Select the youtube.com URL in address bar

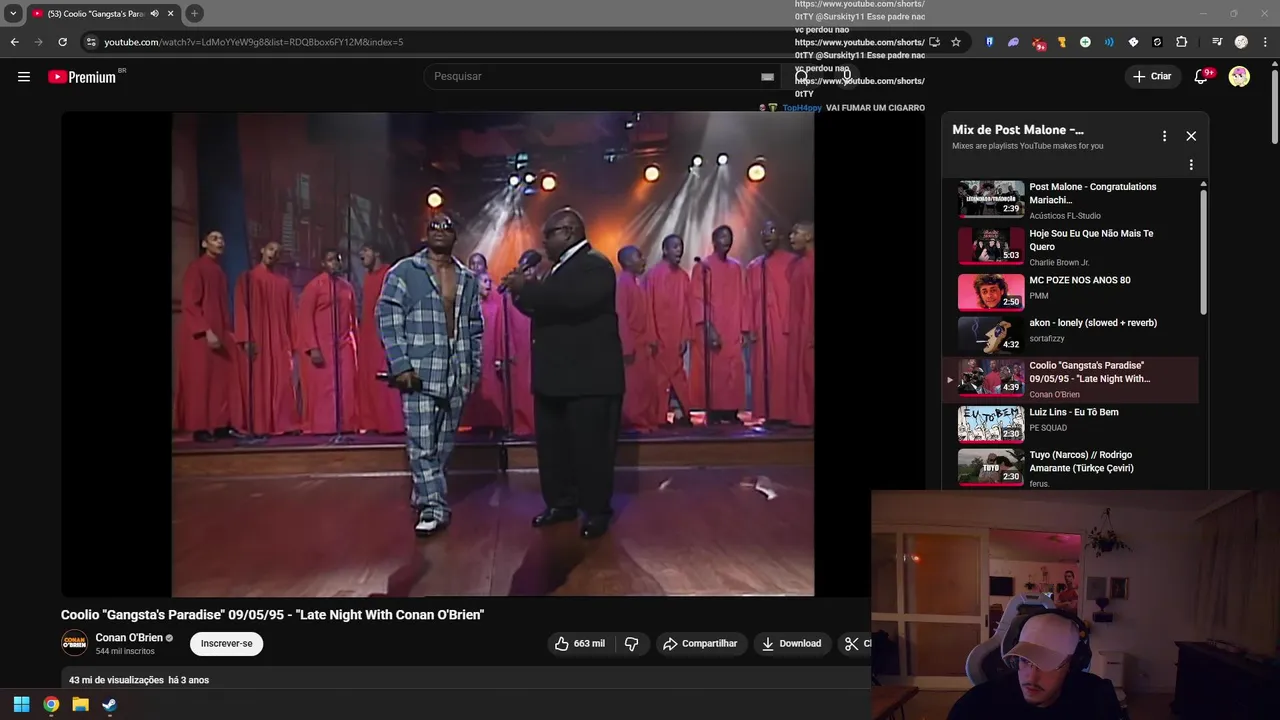[254, 42]
